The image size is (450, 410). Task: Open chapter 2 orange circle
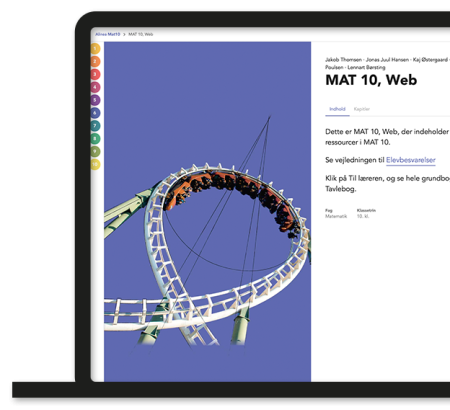coord(95,61)
